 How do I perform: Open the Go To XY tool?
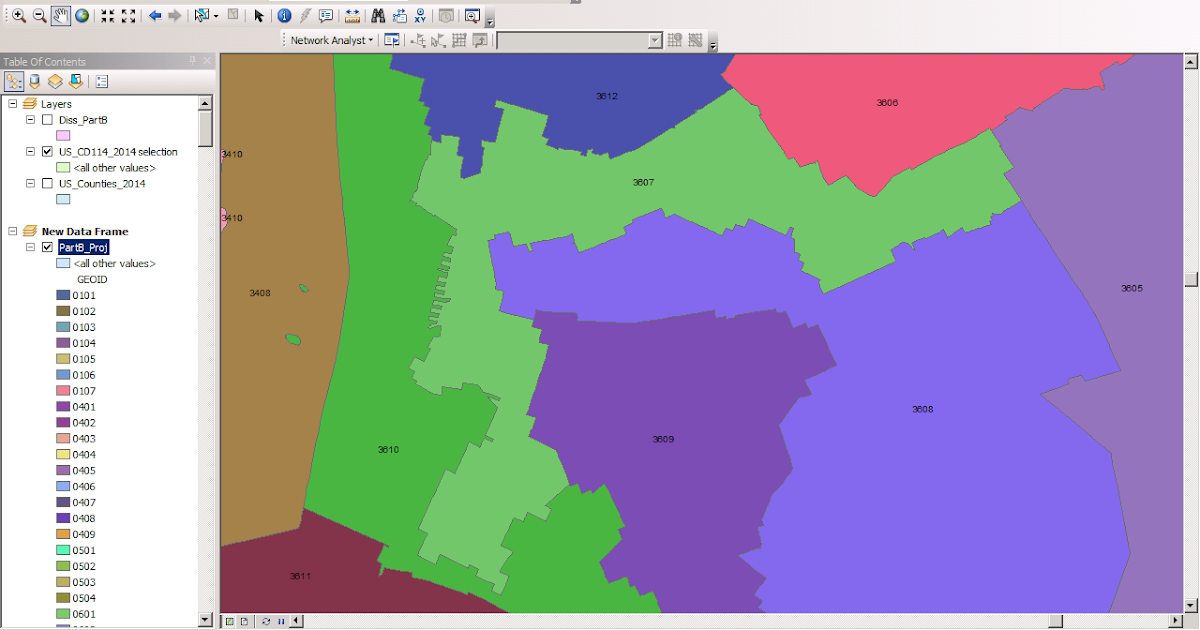[420, 16]
